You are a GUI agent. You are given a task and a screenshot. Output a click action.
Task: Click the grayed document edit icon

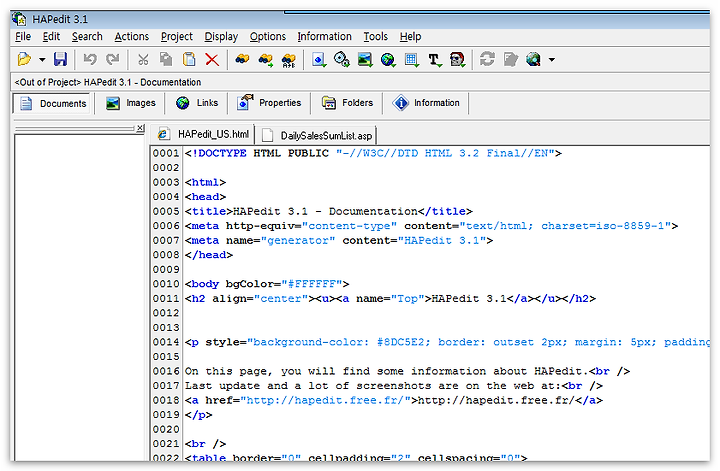510,59
